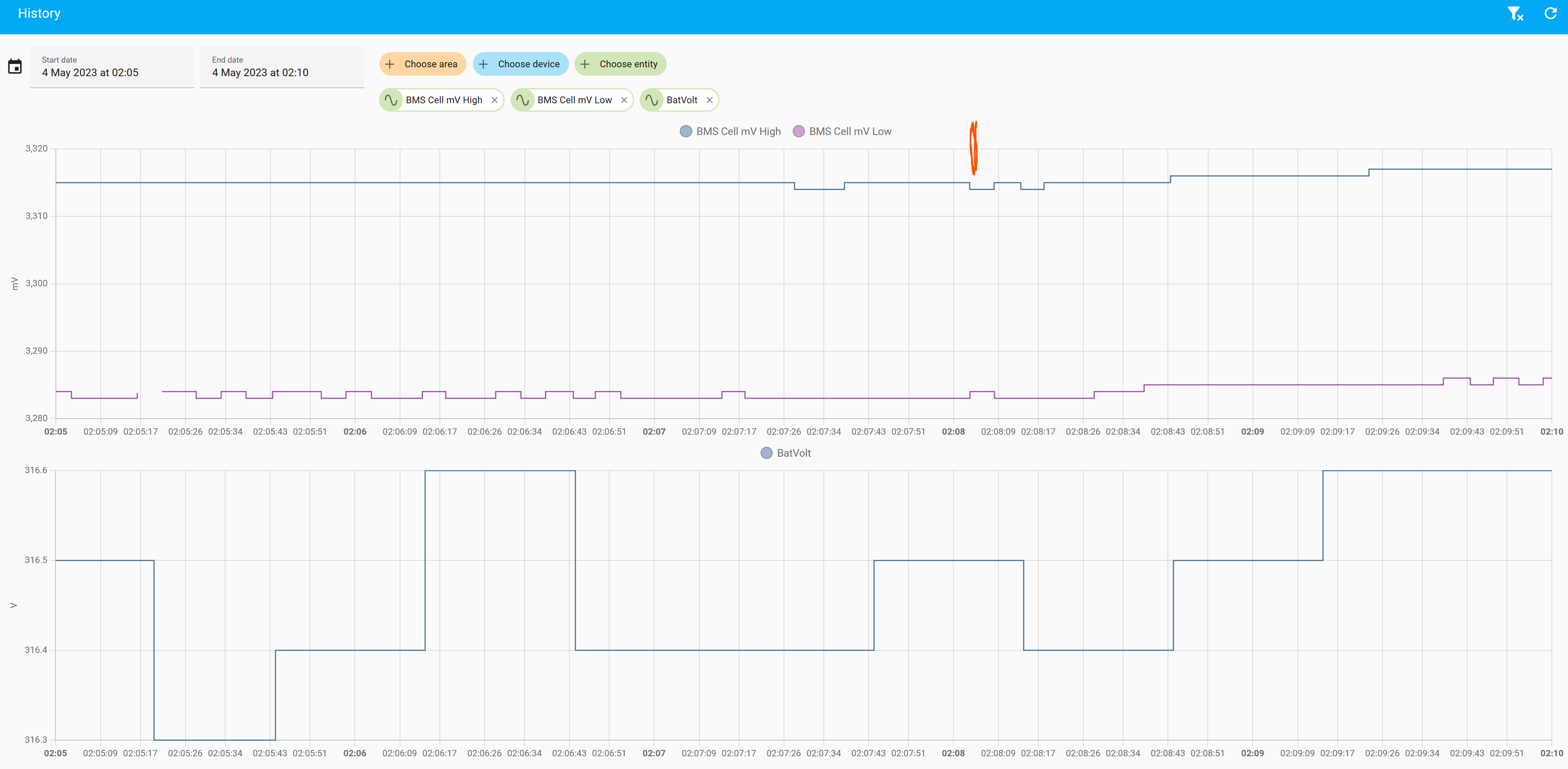Remove the BatVolt entity chip
1568x769 pixels.
709,100
